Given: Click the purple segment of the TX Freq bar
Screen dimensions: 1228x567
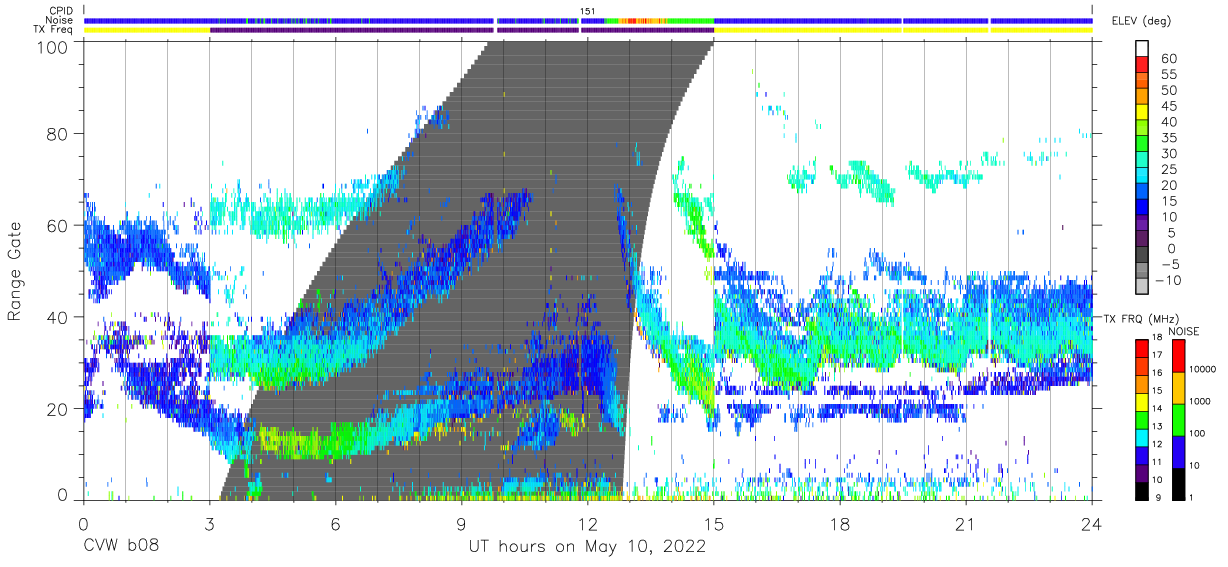Looking at the screenshot, I should tap(460, 30).
